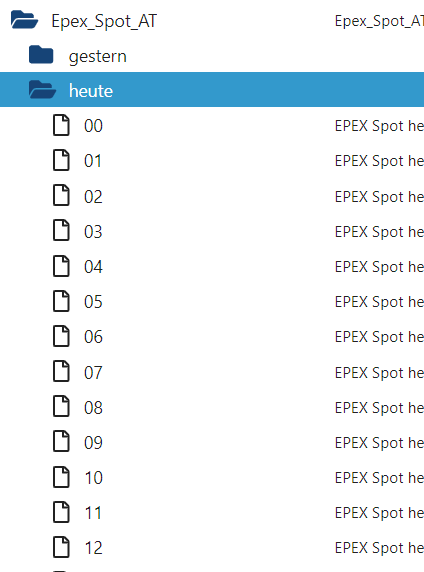Select the gestern folder label
Screen dimensions: 424x572
[x=97, y=56]
